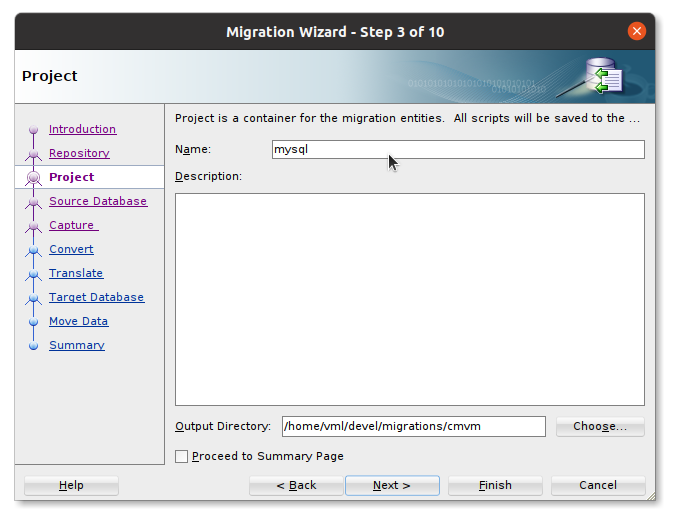Click the Summary step bullet icon
The height and width of the screenshot is (519, 674).
(34, 346)
